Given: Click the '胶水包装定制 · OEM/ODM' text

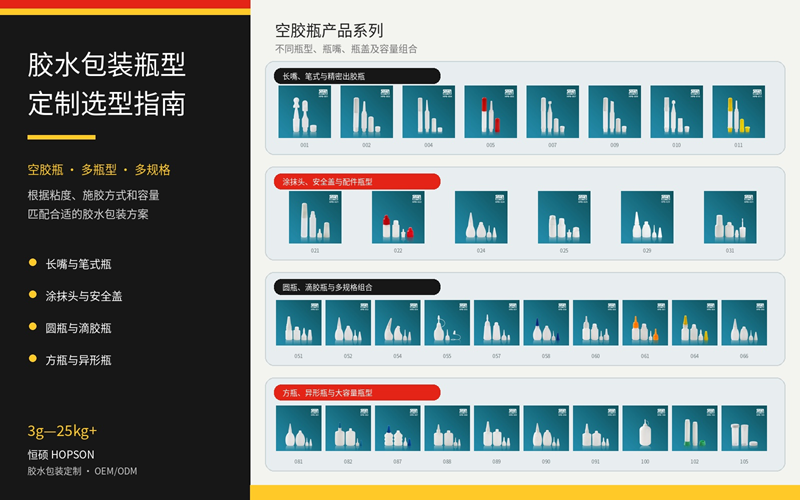Looking at the screenshot, I should coord(82,471).
